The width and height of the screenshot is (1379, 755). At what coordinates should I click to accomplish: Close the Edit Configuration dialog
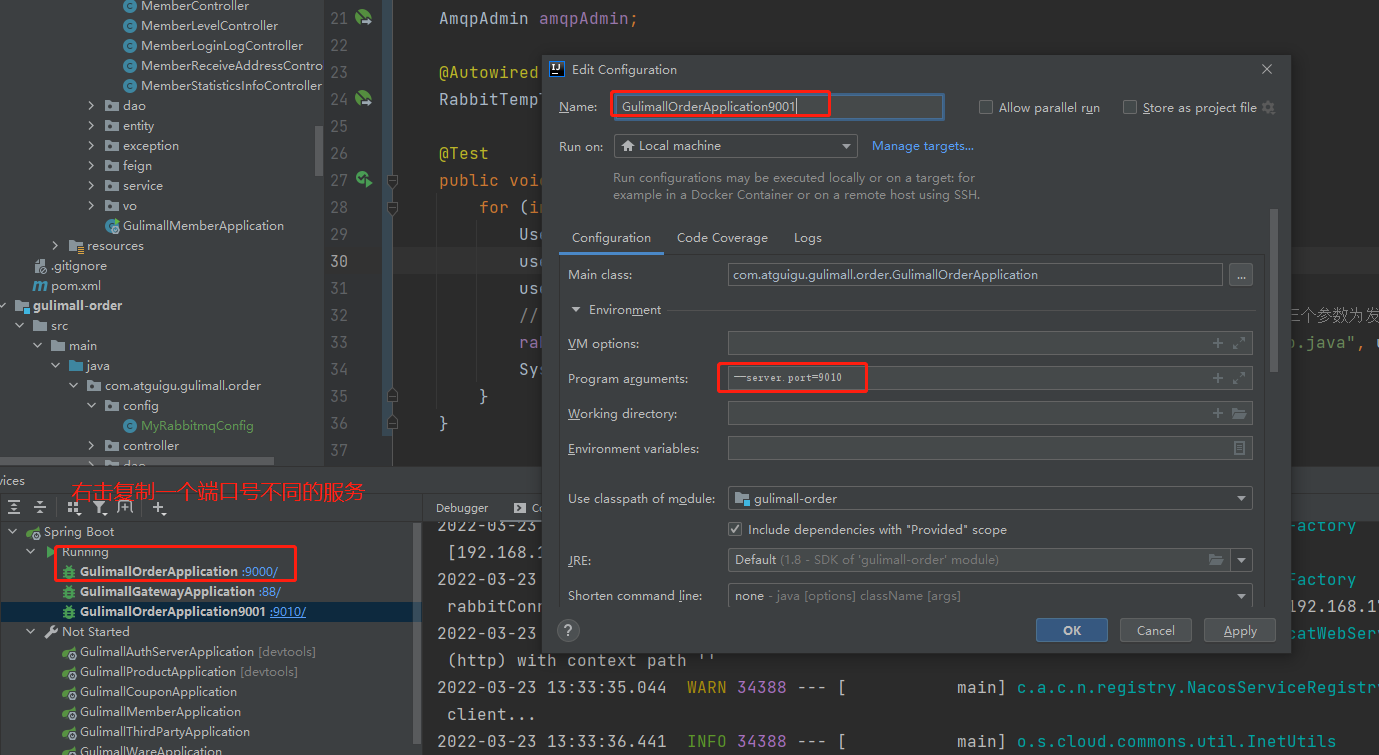[1267, 70]
